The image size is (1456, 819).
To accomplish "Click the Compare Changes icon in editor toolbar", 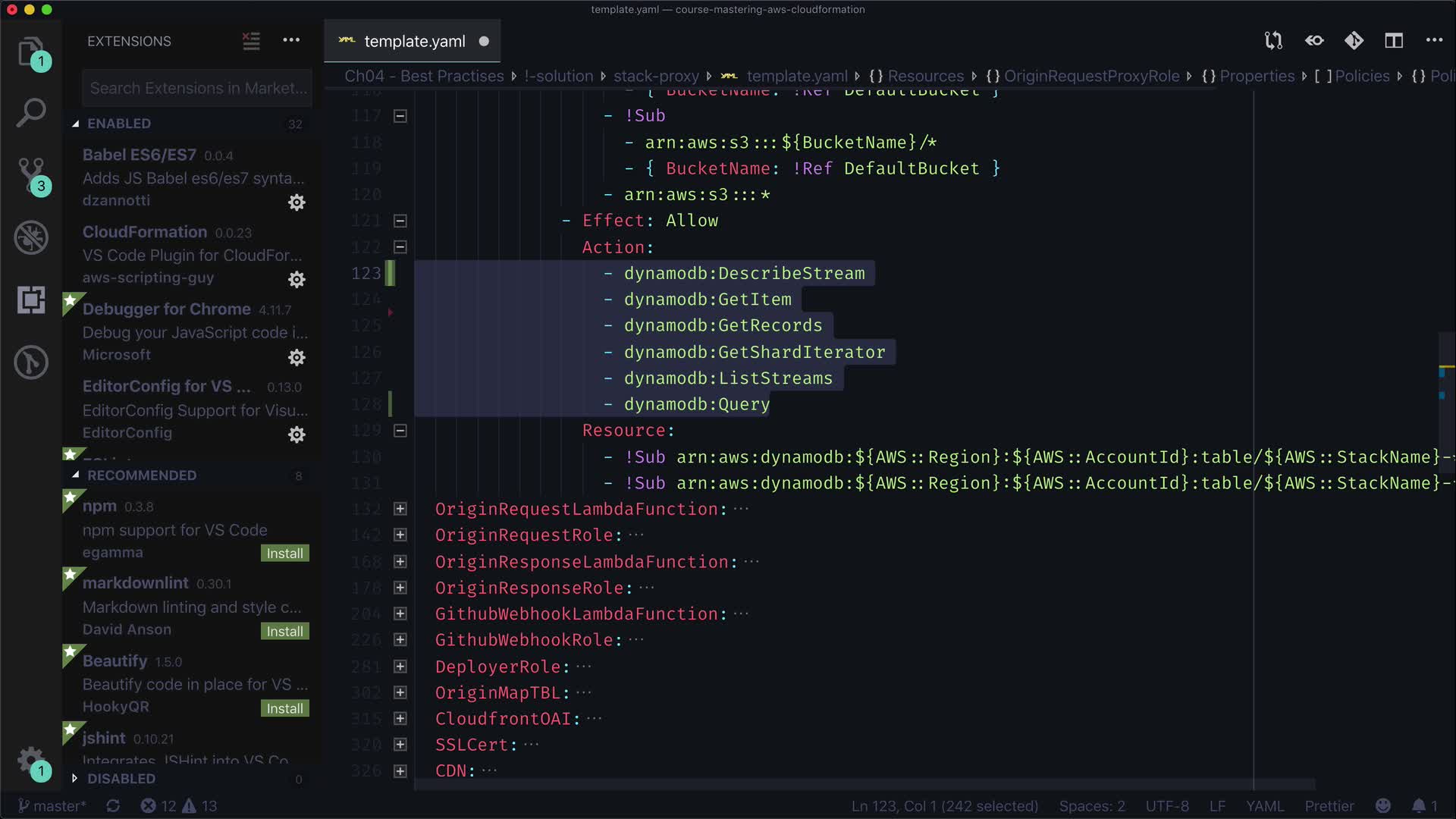I will click(x=1273, y=41).
